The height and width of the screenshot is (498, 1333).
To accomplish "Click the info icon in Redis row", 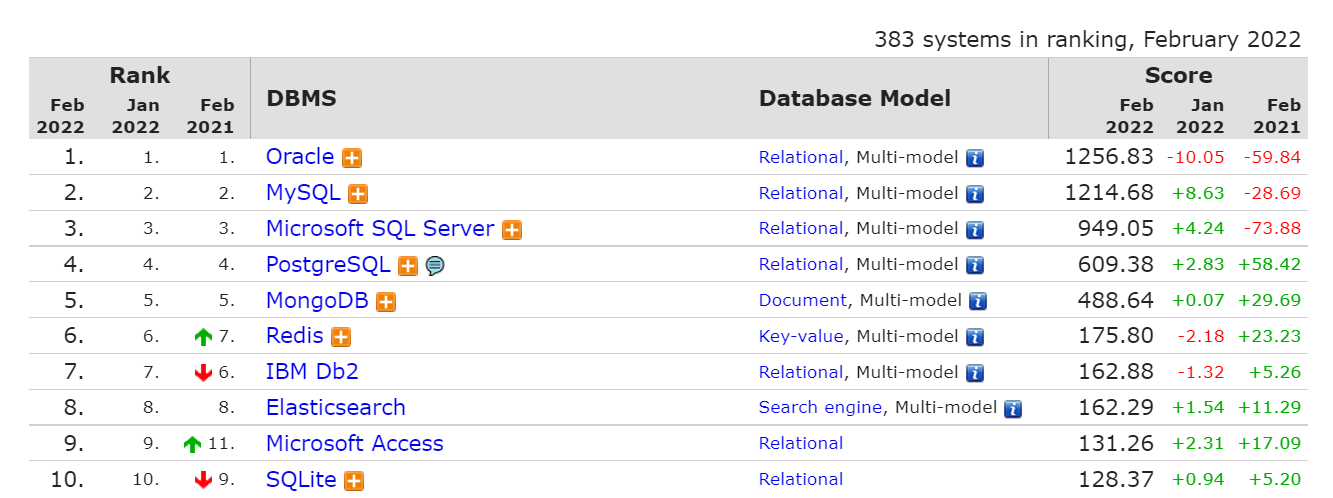I will point(975,338).
